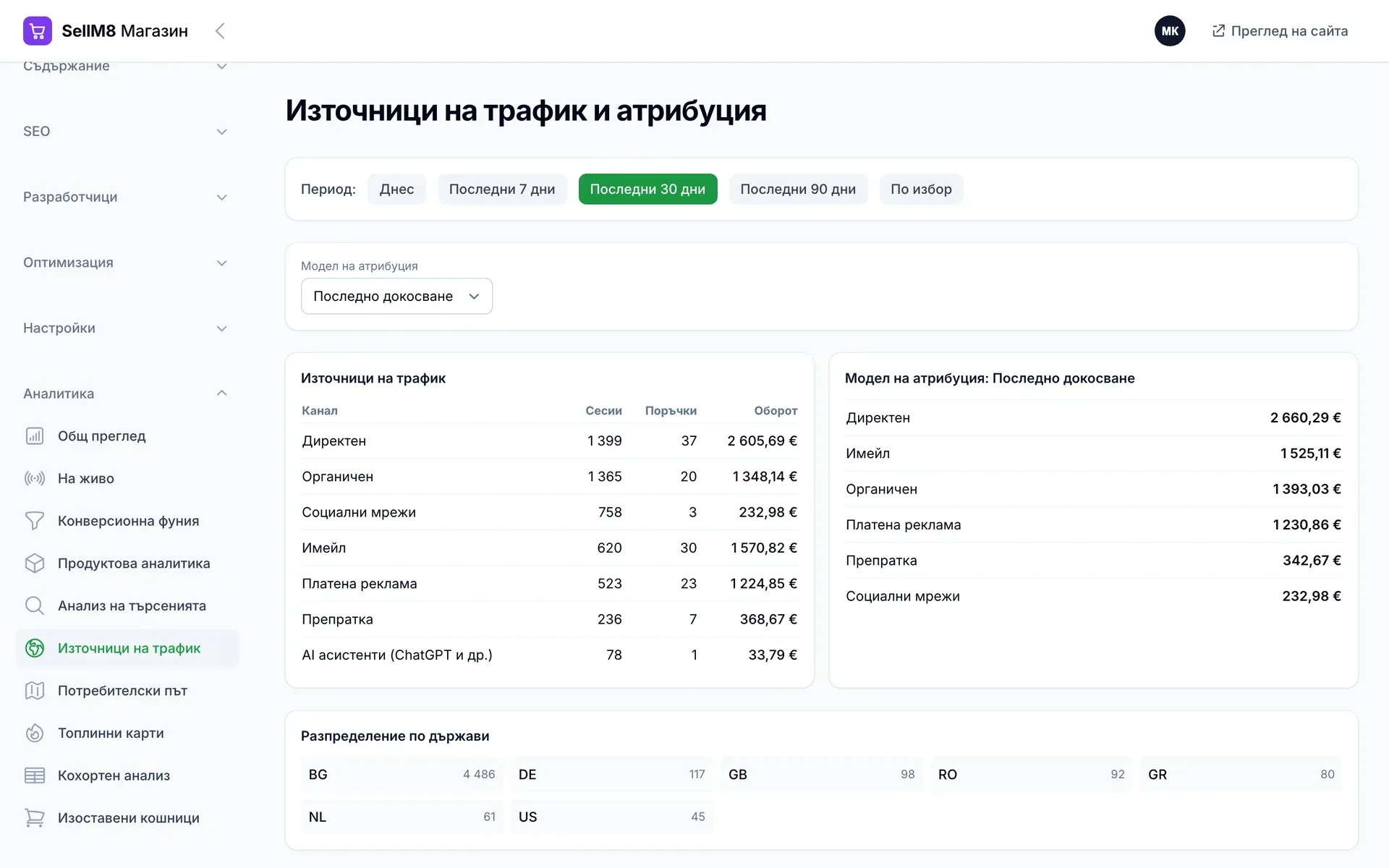Viewport: 1389px width, 868px height.
Task: Open Кохортен анализ table icon
Action: (x=35, y=775)
